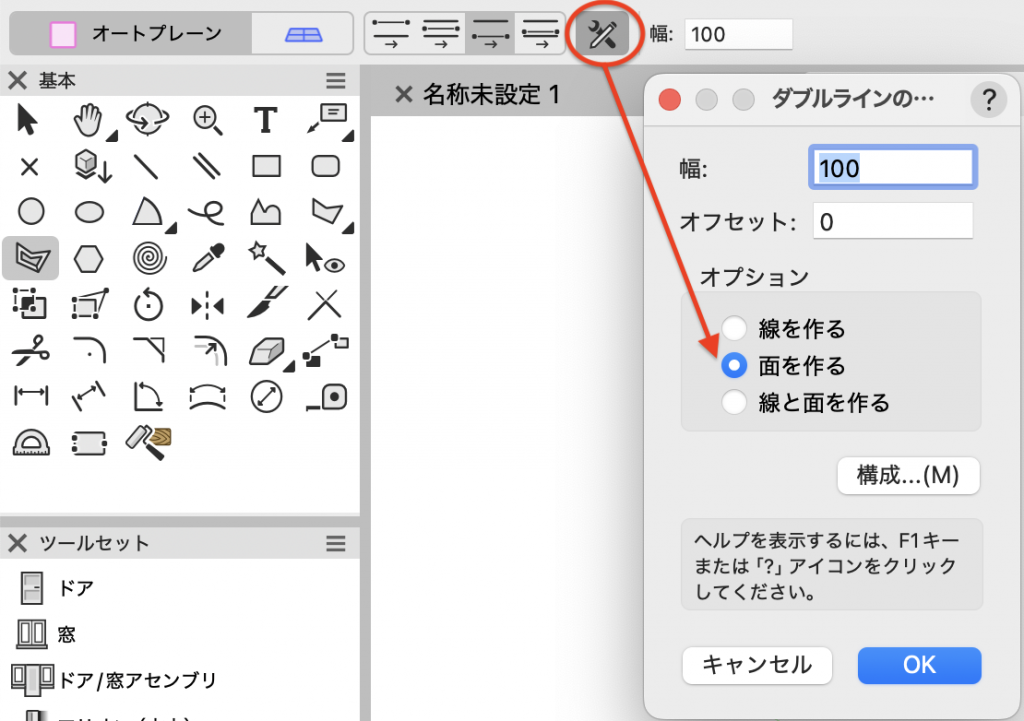Open the 基本 palette hamburger menu
Viewport: 1024px width, 721px height.
335,81
